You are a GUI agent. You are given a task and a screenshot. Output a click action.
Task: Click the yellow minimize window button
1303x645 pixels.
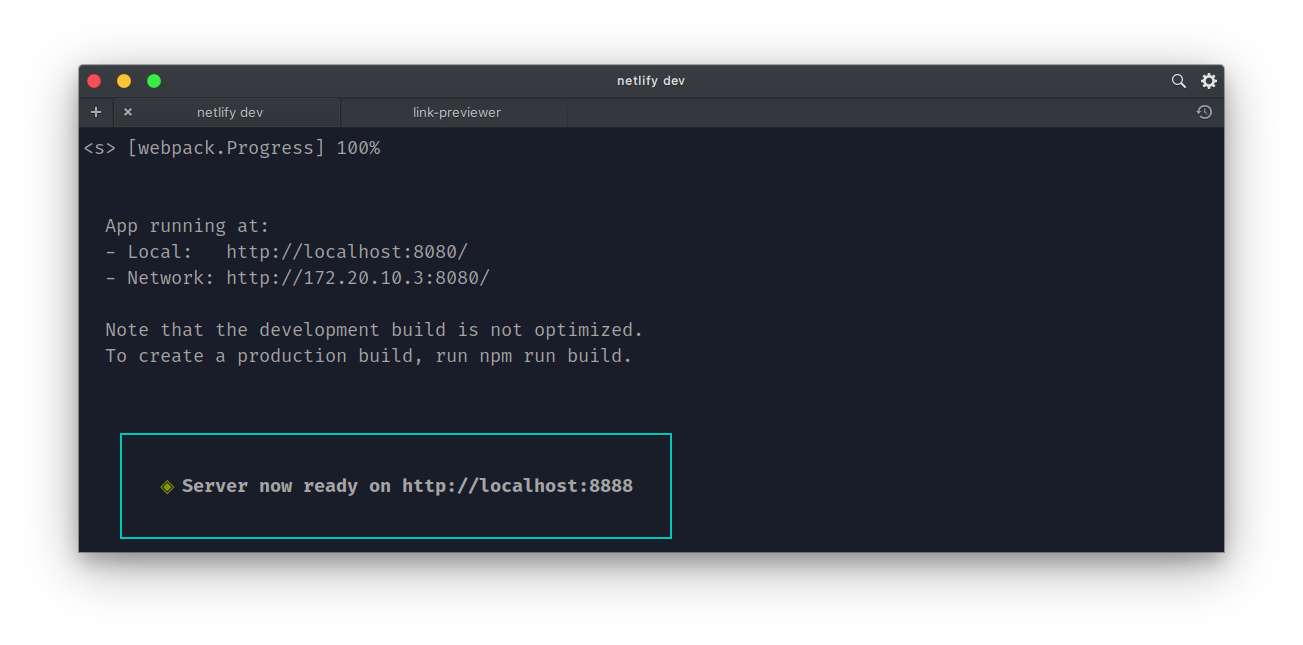tap(124, 81)
